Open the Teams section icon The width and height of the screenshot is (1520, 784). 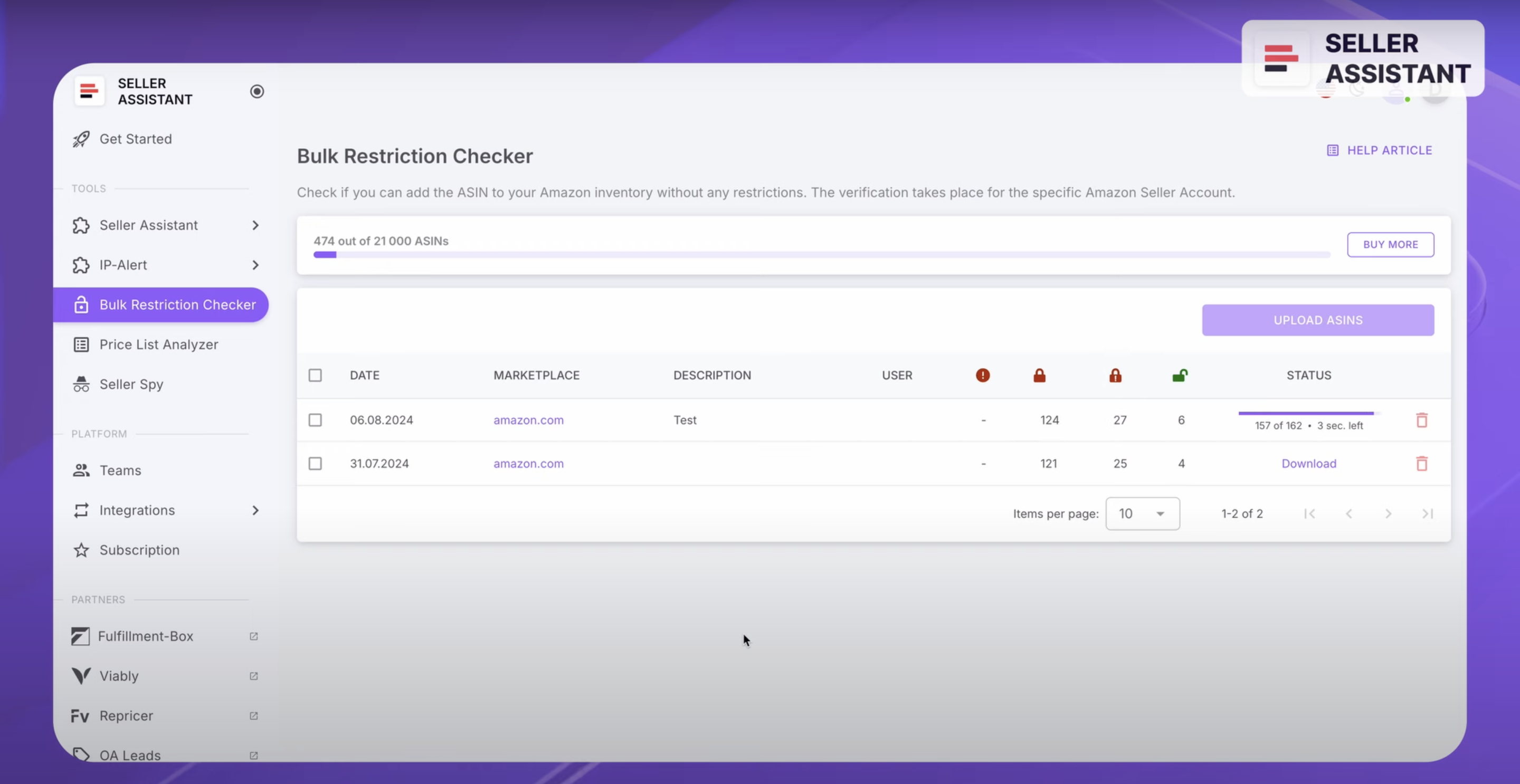pyautogui.click(x=81, y=470)
